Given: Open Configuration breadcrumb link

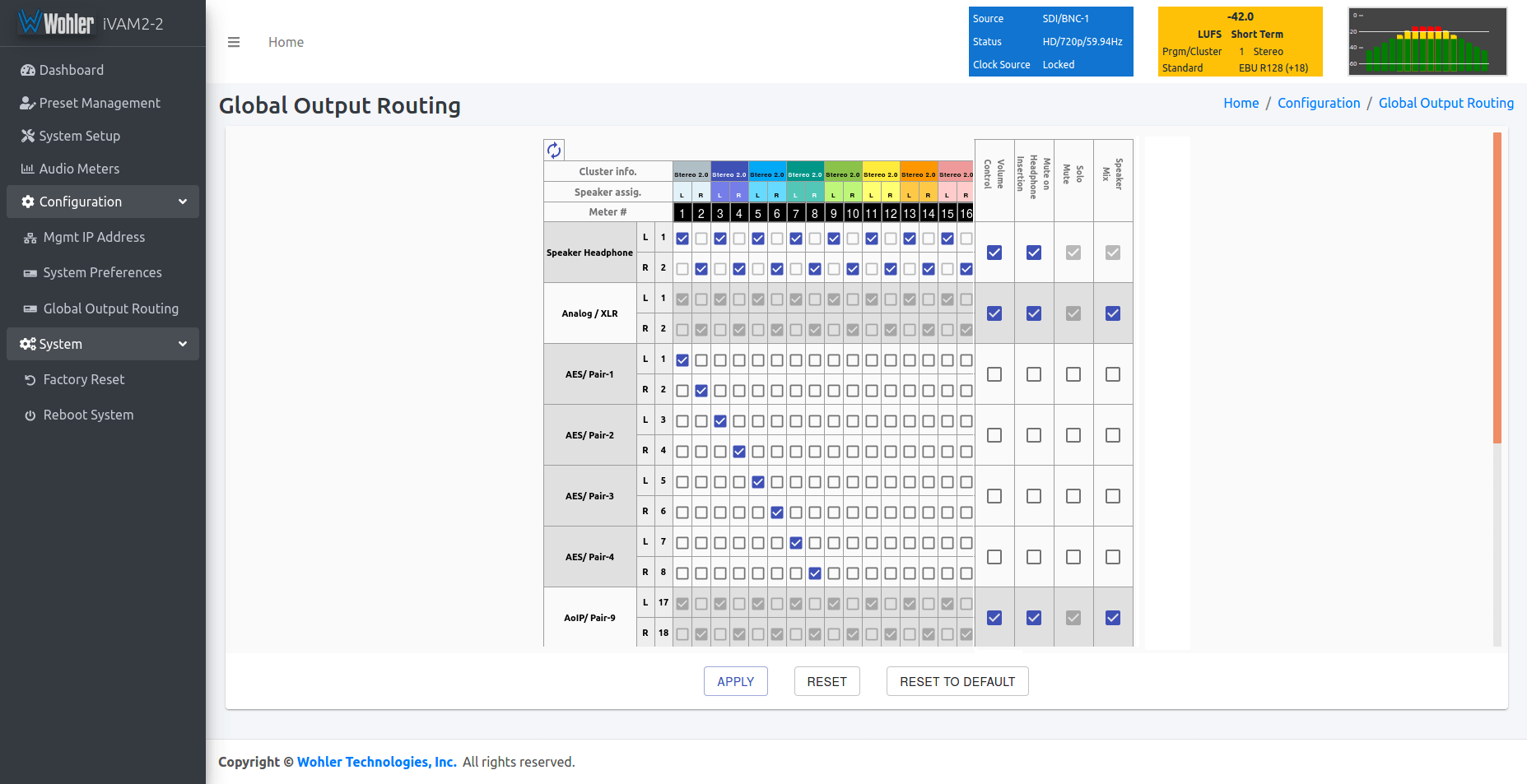Looking at the screenshot, I should coord(1319,103).
